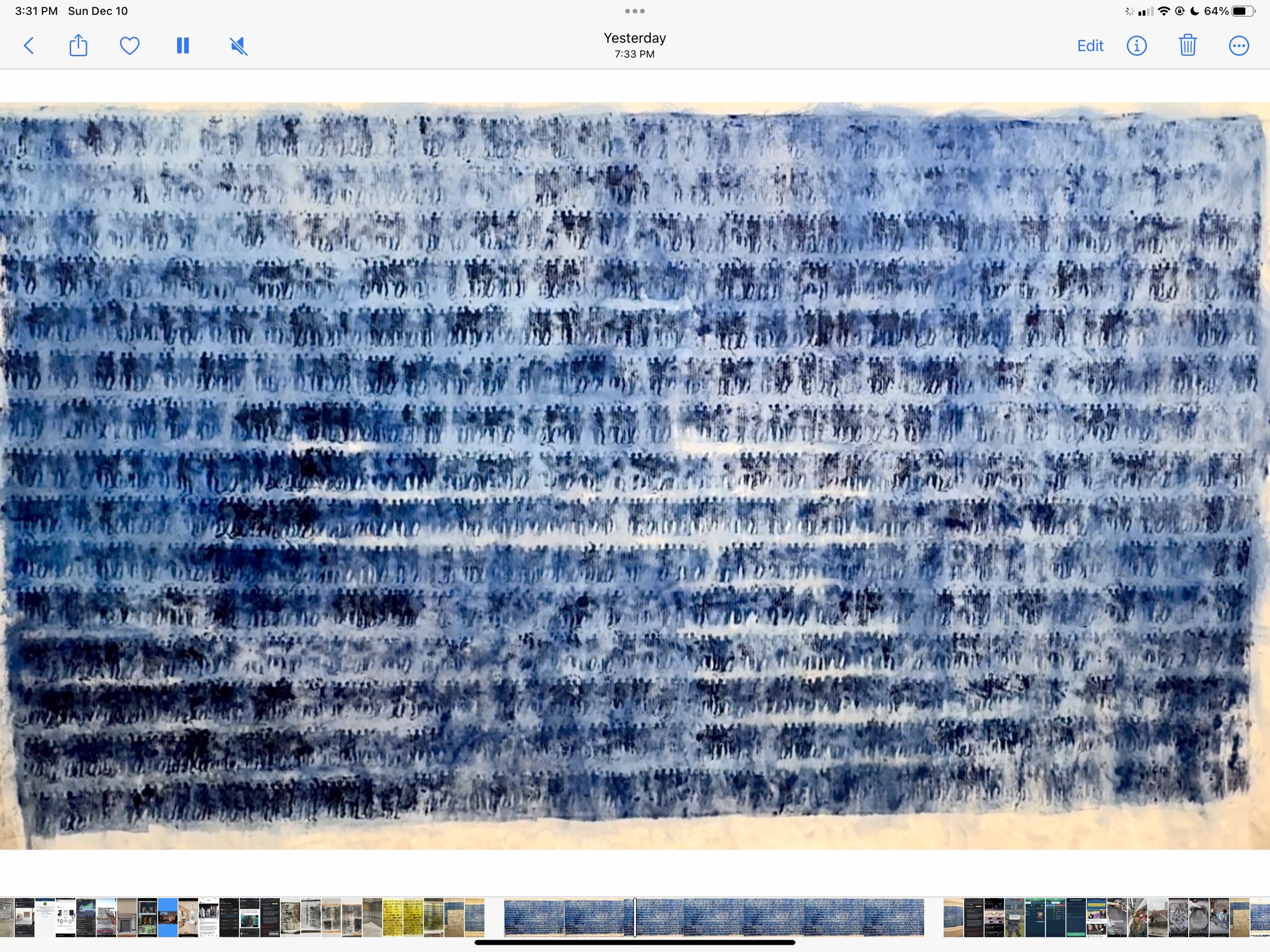
Task: Tap the home indicator bar at bottom
Action: point(634,942)
